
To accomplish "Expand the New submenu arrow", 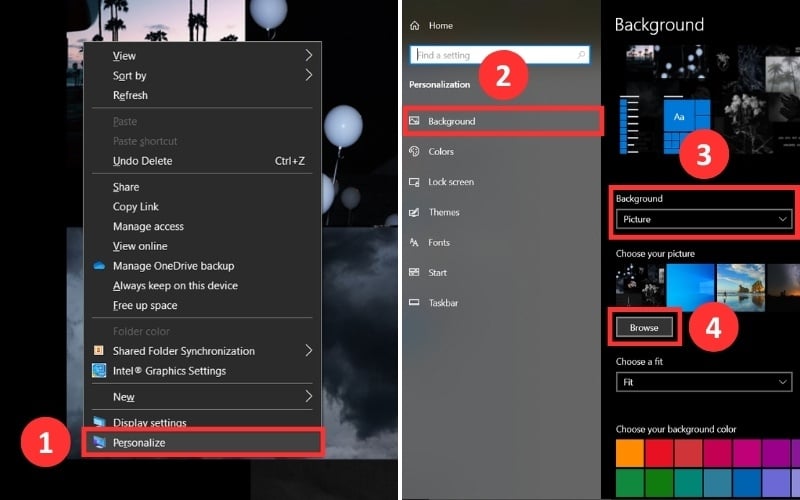I will tap(309, 396).
